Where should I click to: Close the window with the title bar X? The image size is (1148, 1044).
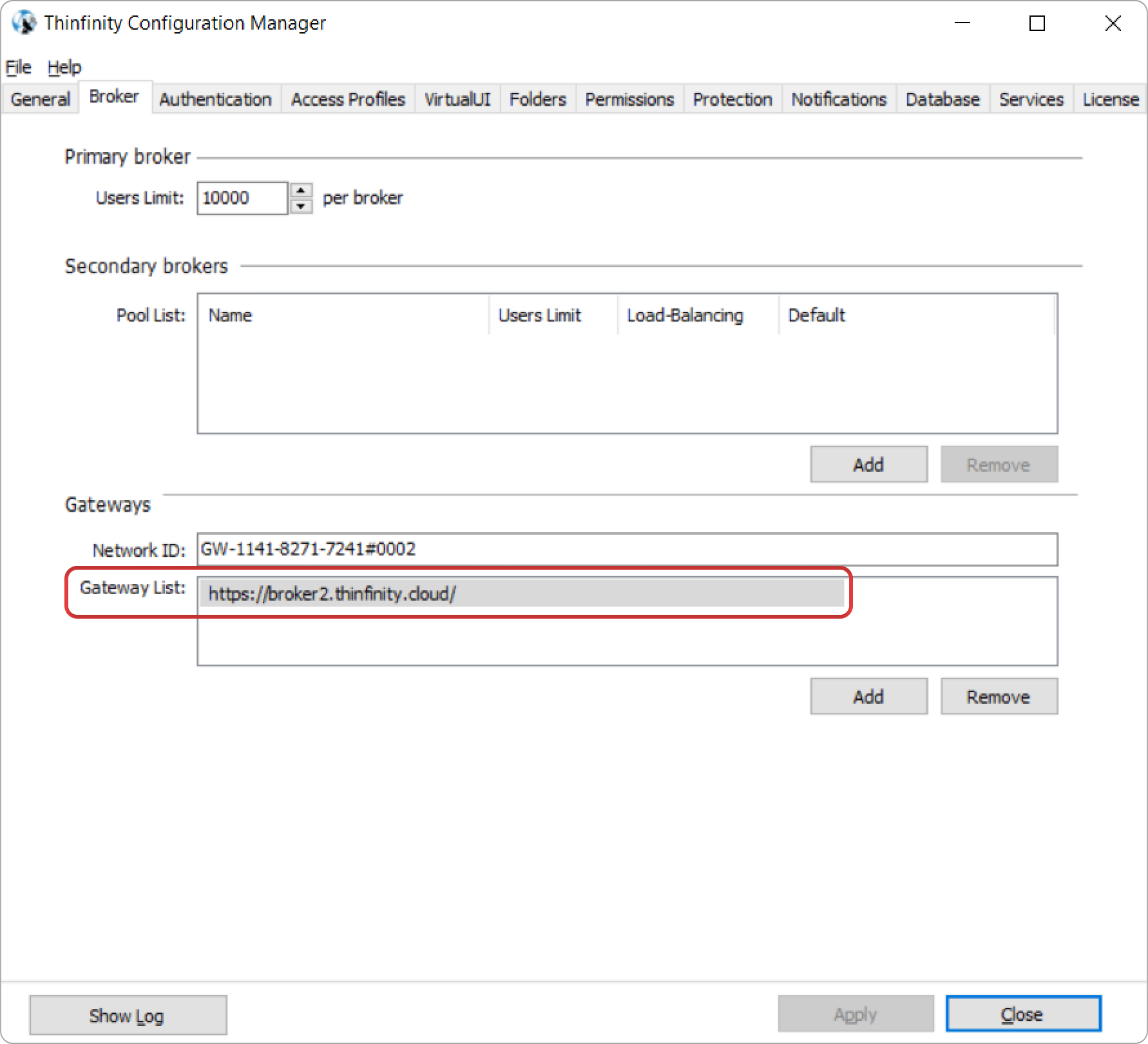click(x=1113, y=23)
